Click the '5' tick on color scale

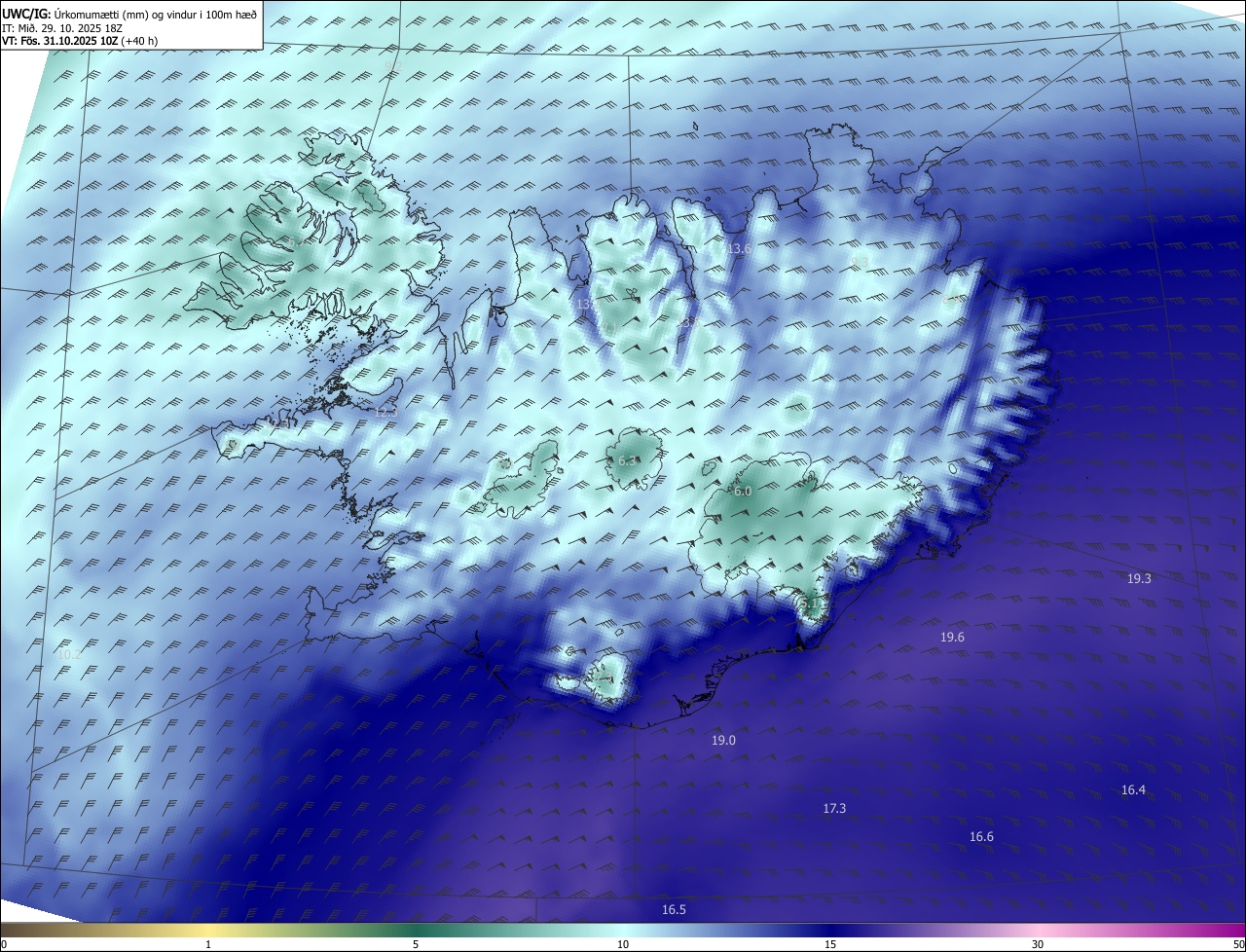click(x=416, y=944)
